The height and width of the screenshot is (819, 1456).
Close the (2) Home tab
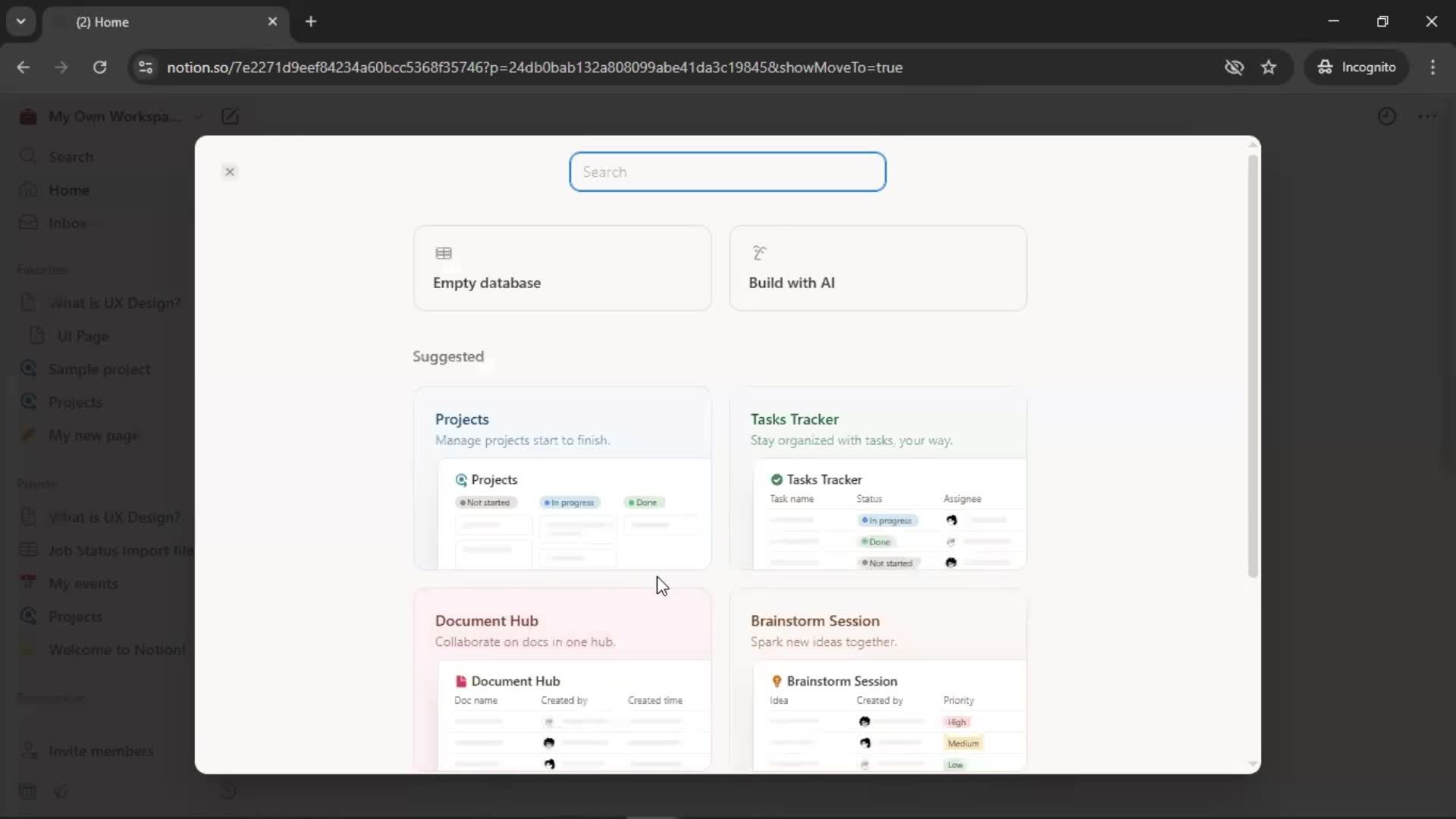coord(272,21)
